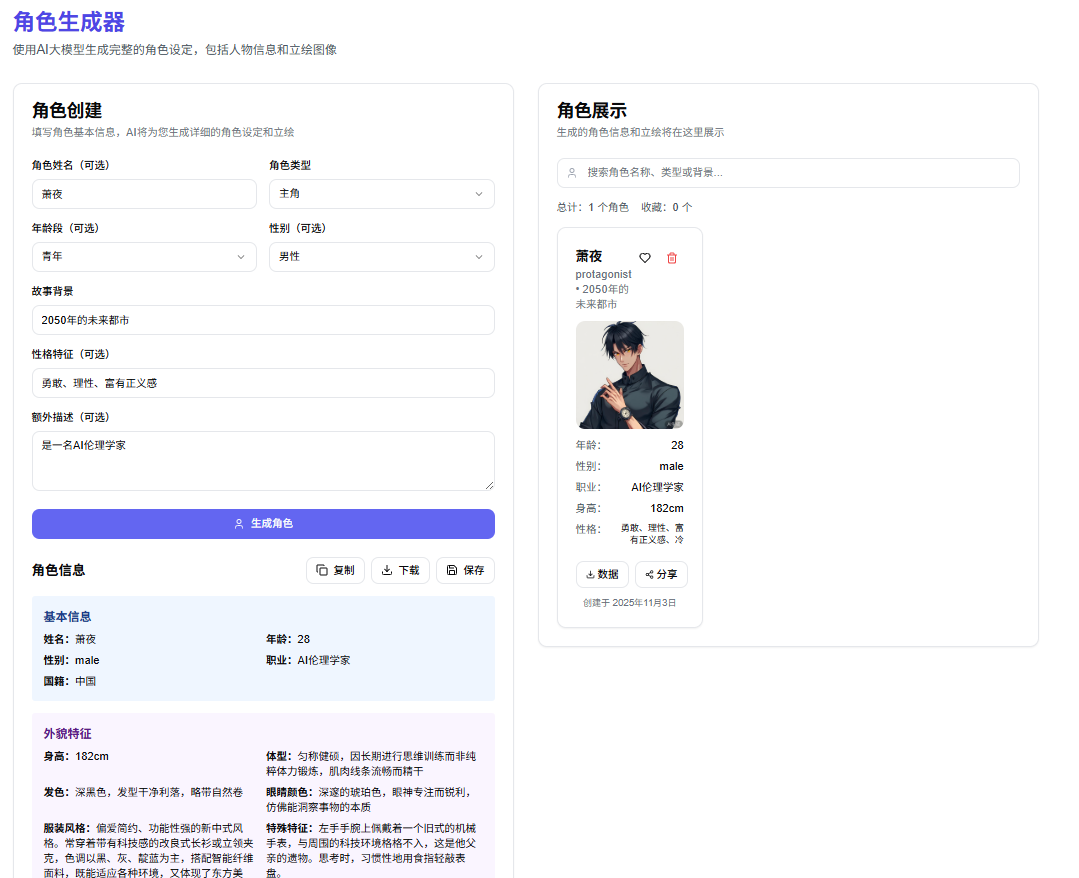Delete the 萧夜 character via trash icon

[671, 258]
